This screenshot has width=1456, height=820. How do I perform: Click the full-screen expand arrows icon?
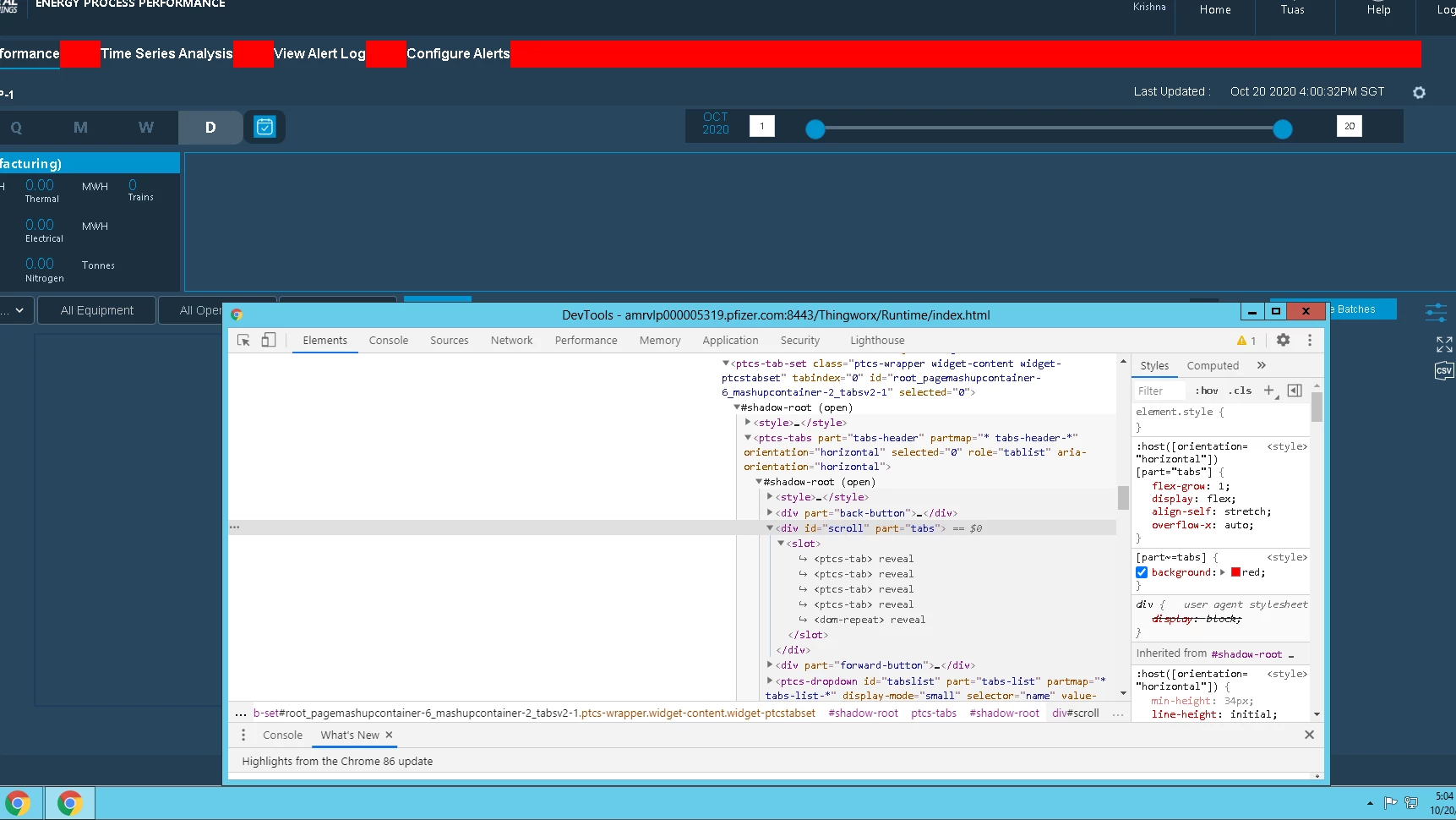pyautogui.click(x=1444, y=344)
